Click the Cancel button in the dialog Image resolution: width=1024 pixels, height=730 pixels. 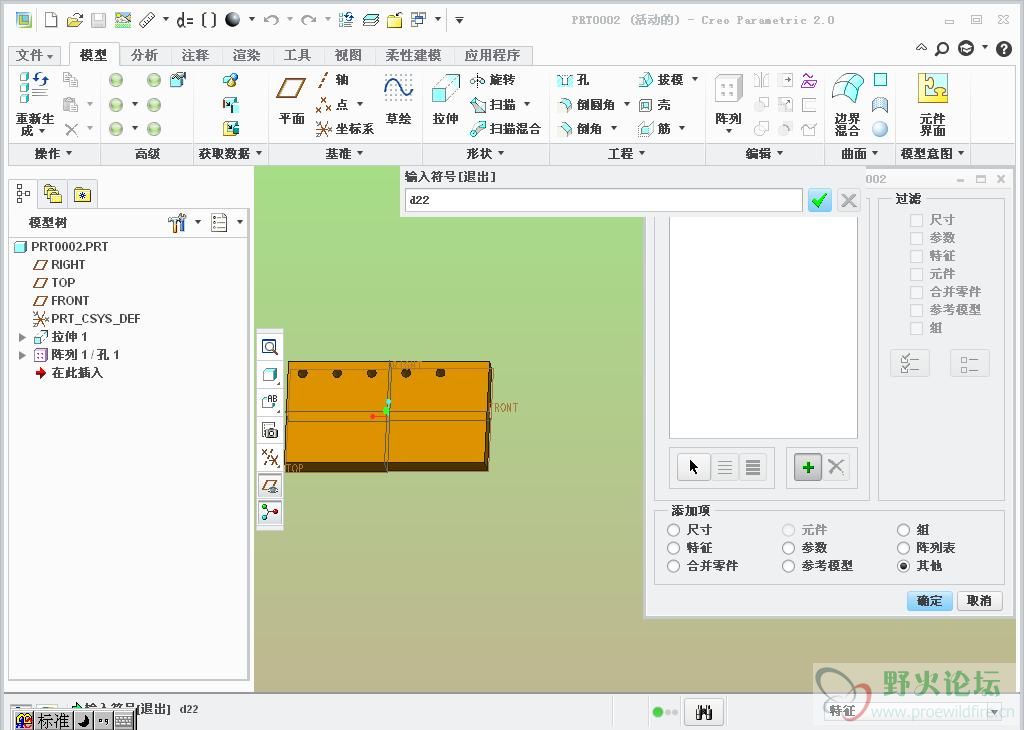point(979,601)
